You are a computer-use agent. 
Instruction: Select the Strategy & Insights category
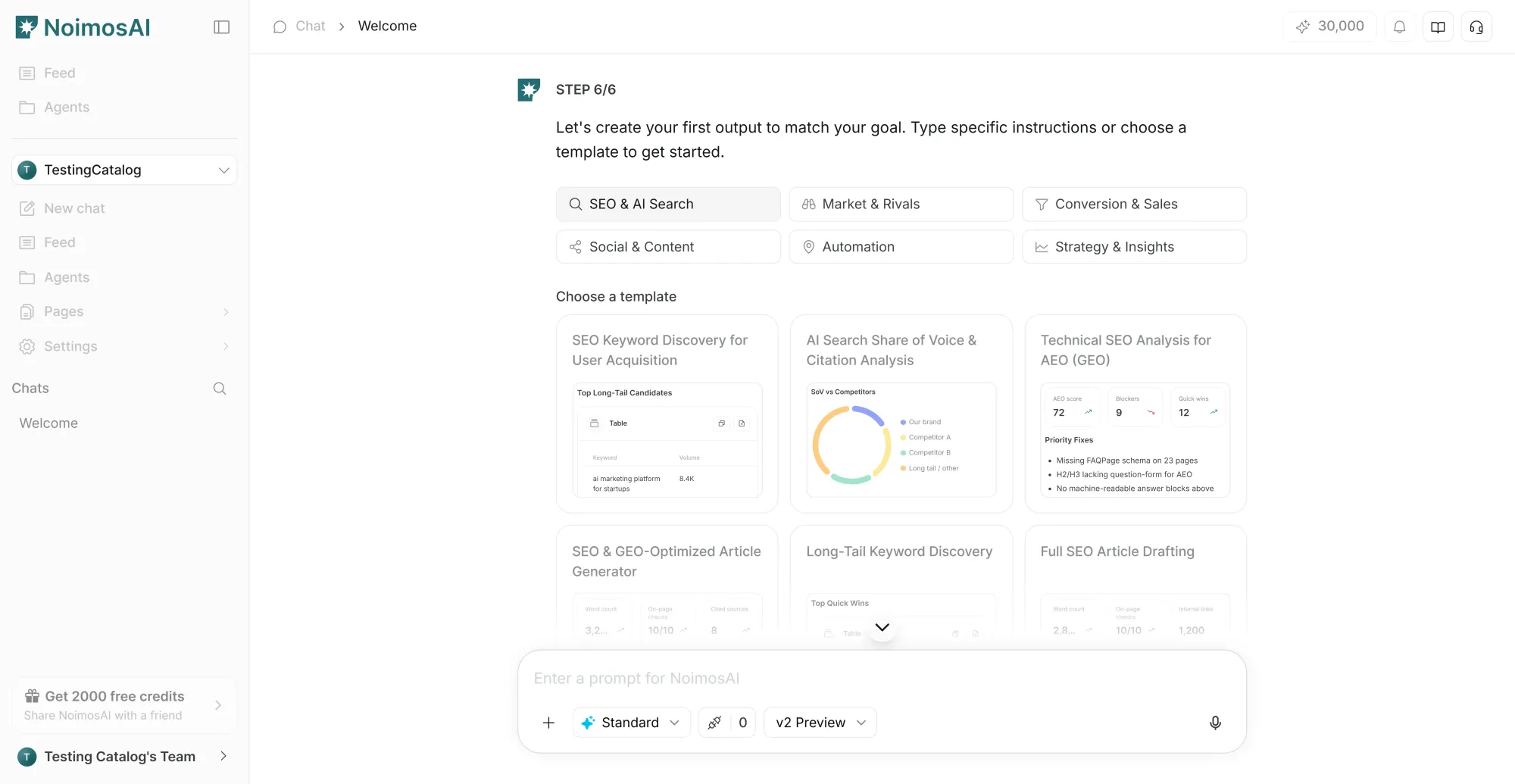coord(1134,247)
